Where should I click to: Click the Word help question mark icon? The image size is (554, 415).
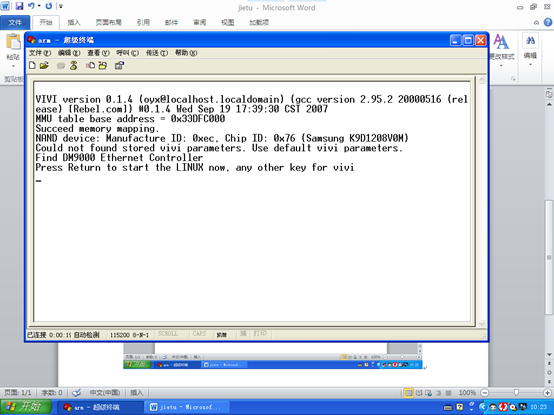[x=548, y=22]
